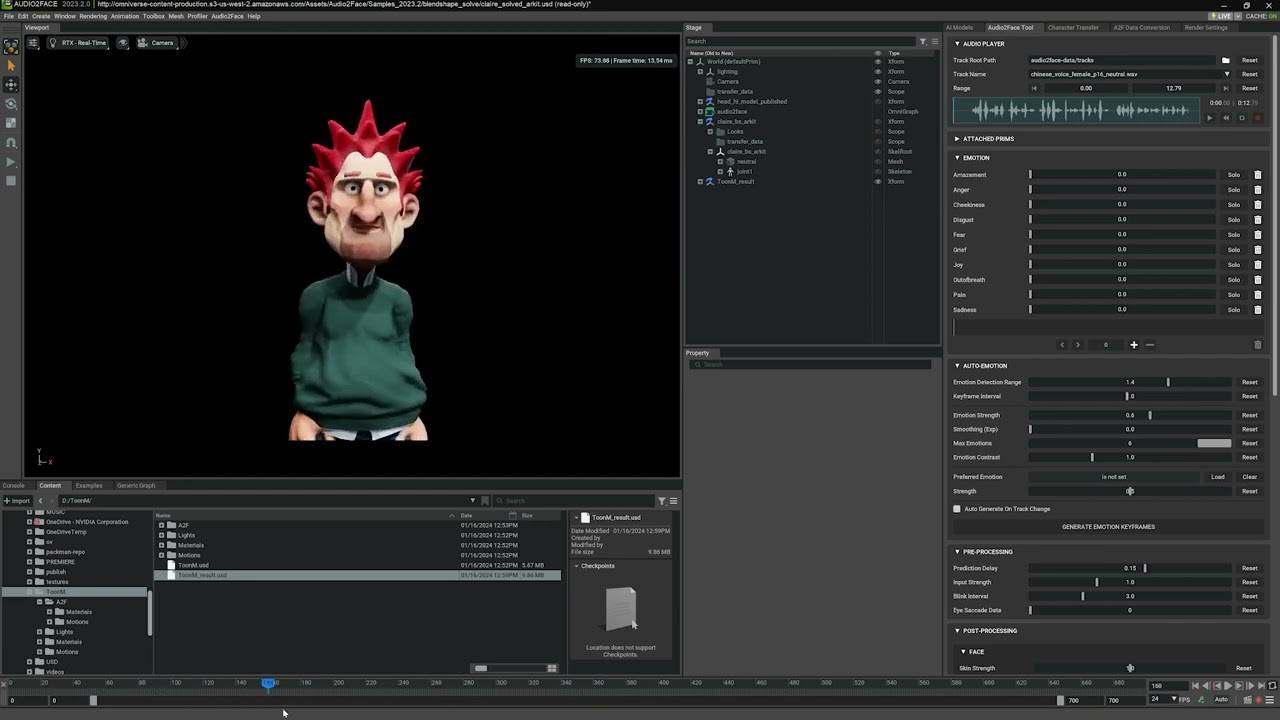Activate the Move tool in the left toolbar
The image size is (1280, 720).
[11, 85]
